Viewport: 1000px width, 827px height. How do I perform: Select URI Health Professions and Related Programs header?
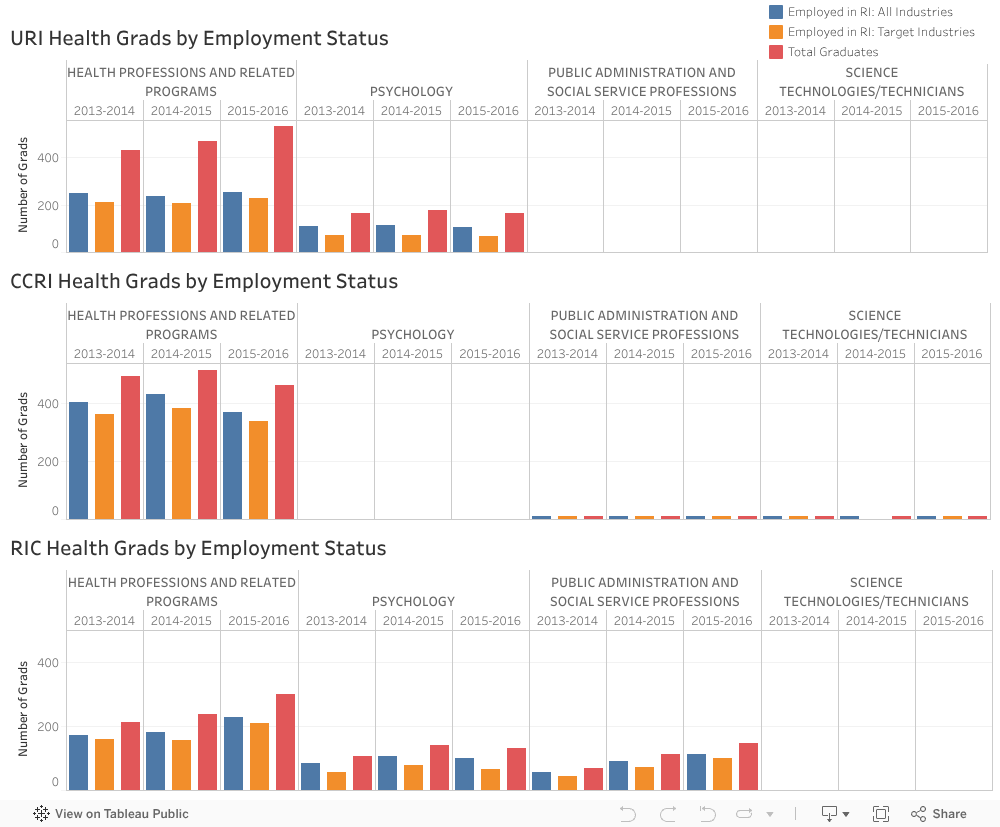pyautogui.click(x=181, y=82)
